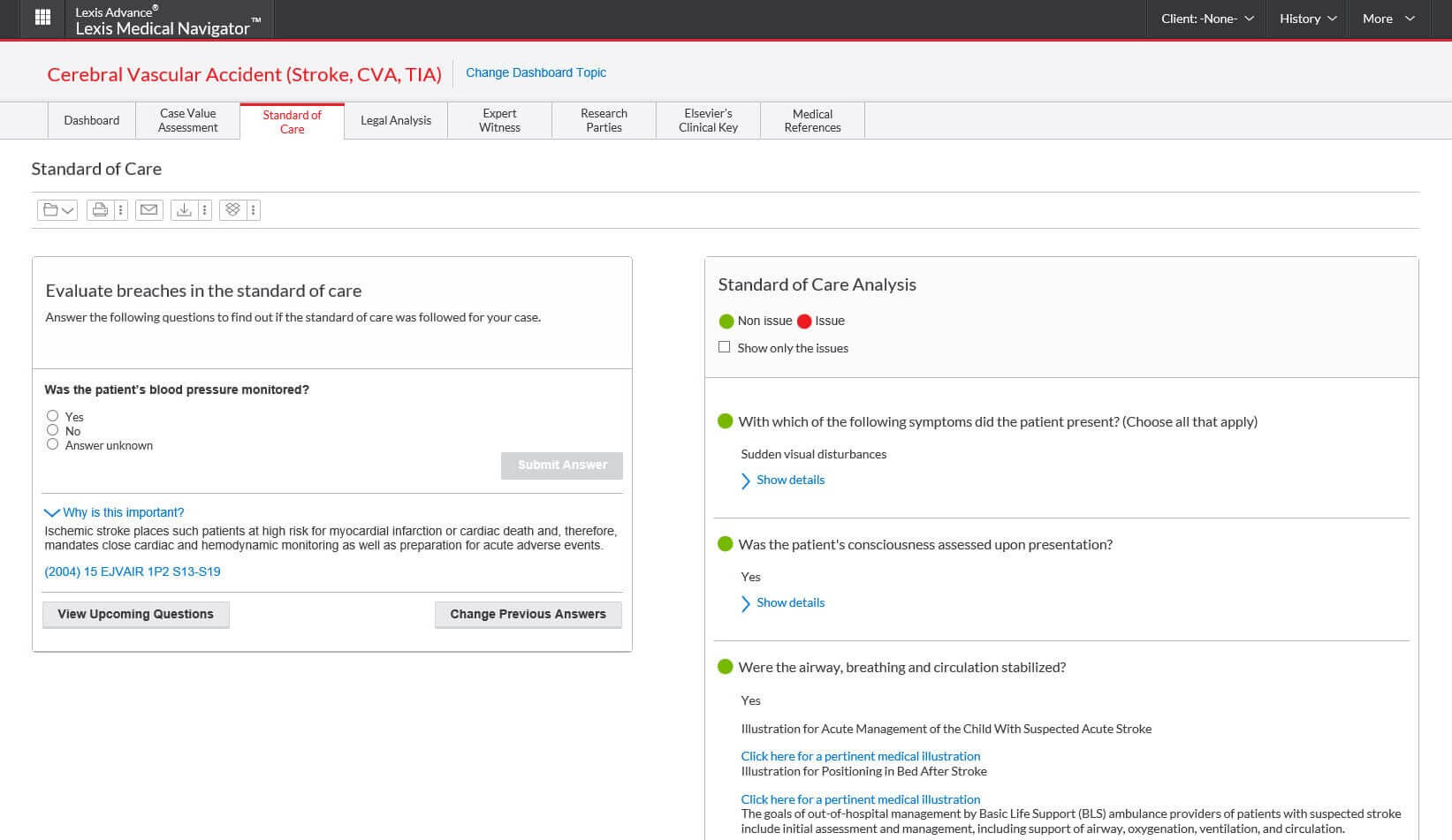Open download options three-dot menu
This screenshot has width=1452, height=840.
point(205,210)
